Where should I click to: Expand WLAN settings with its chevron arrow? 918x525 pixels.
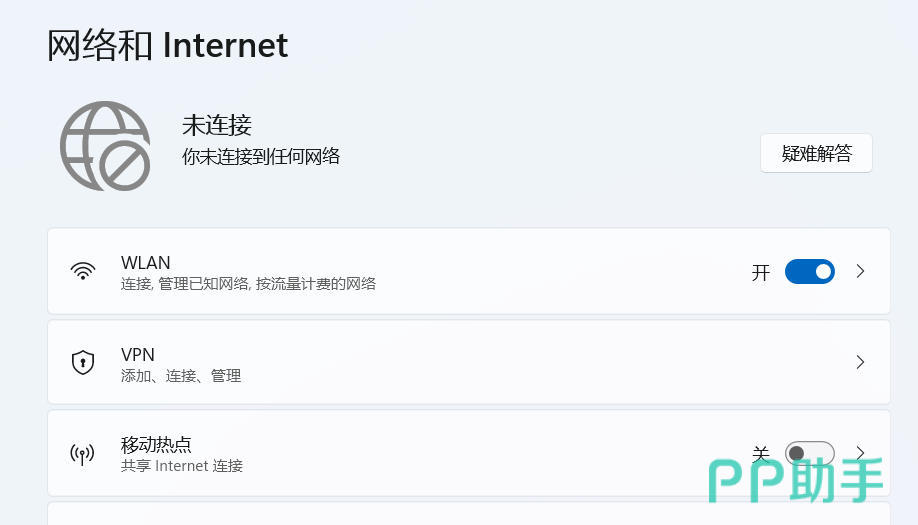[860, 271]
